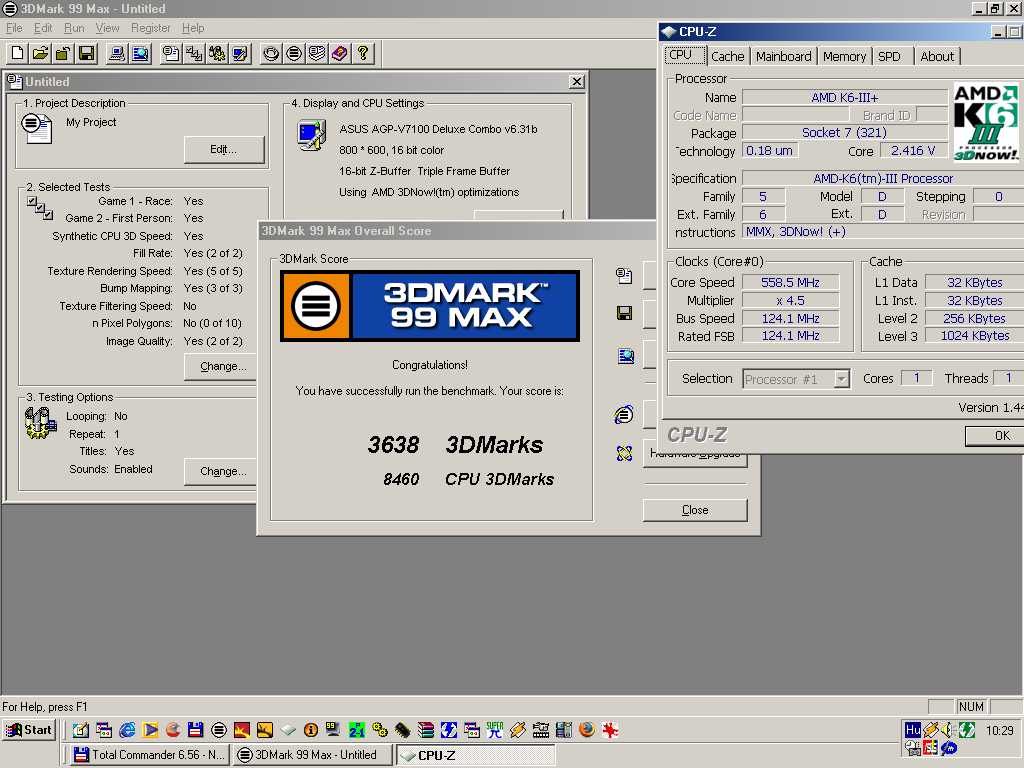Switch to the Mainboard tab in CPU-Z
The width and height of the screenshot is (1024, 768).
click(783, 57)
